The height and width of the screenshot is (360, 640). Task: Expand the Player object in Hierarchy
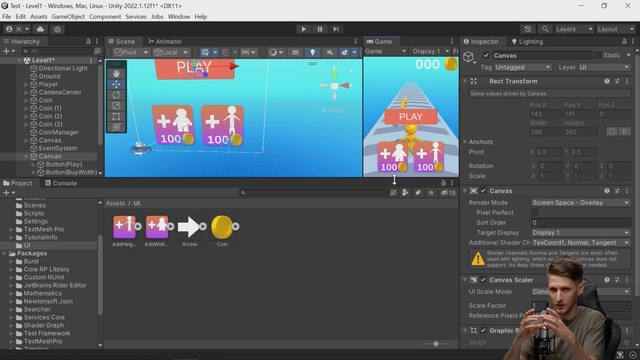tap(26, 84)
